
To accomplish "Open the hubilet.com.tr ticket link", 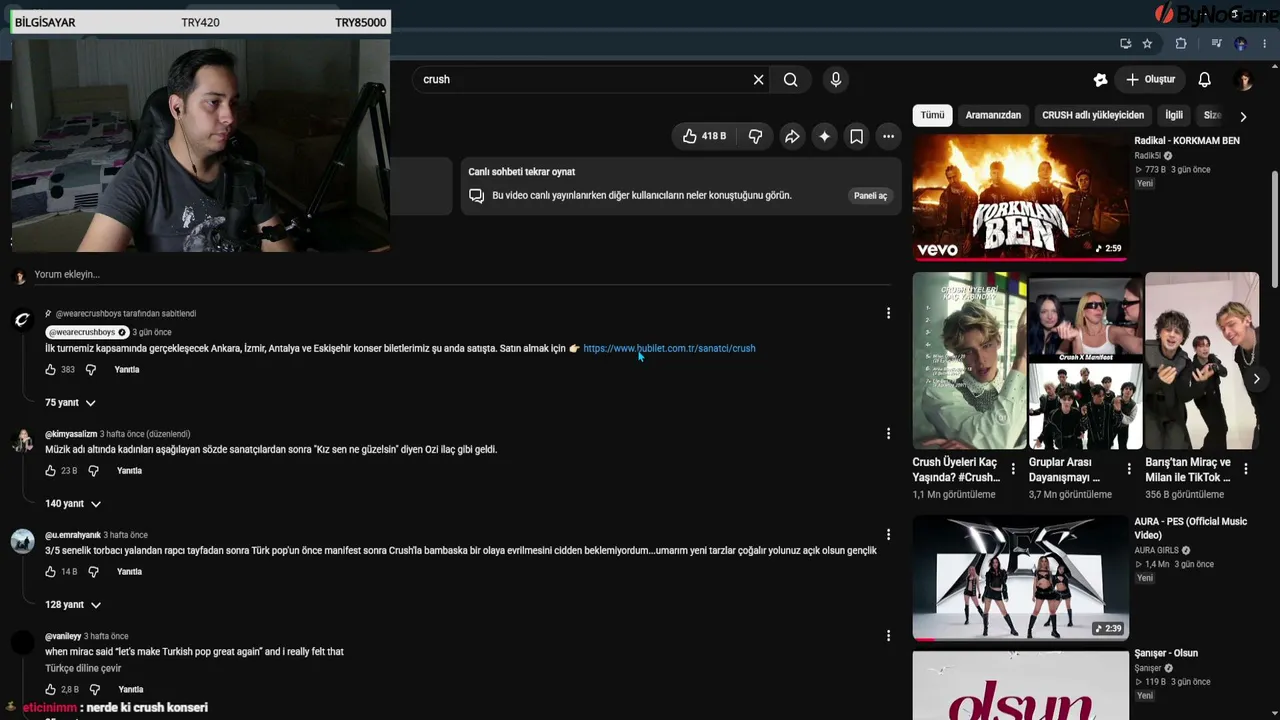I will 669,349.
